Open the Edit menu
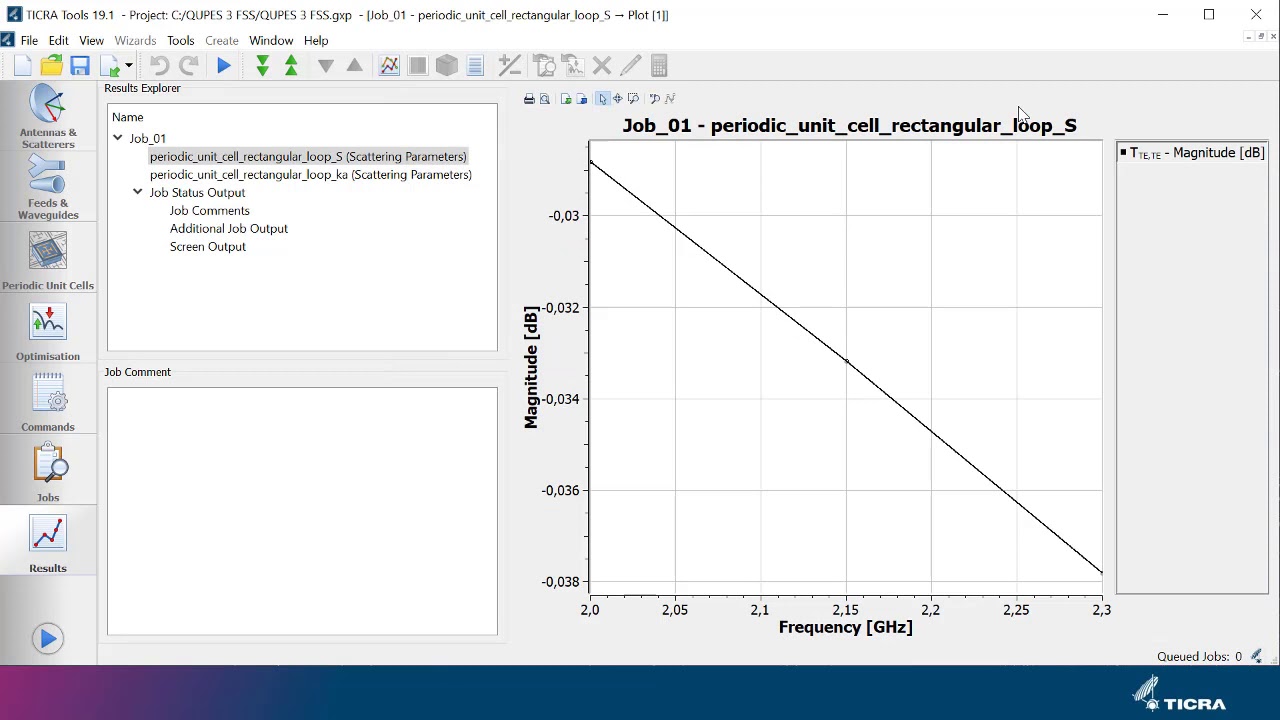Screen dimensions: 1280x720 point(59,41)
